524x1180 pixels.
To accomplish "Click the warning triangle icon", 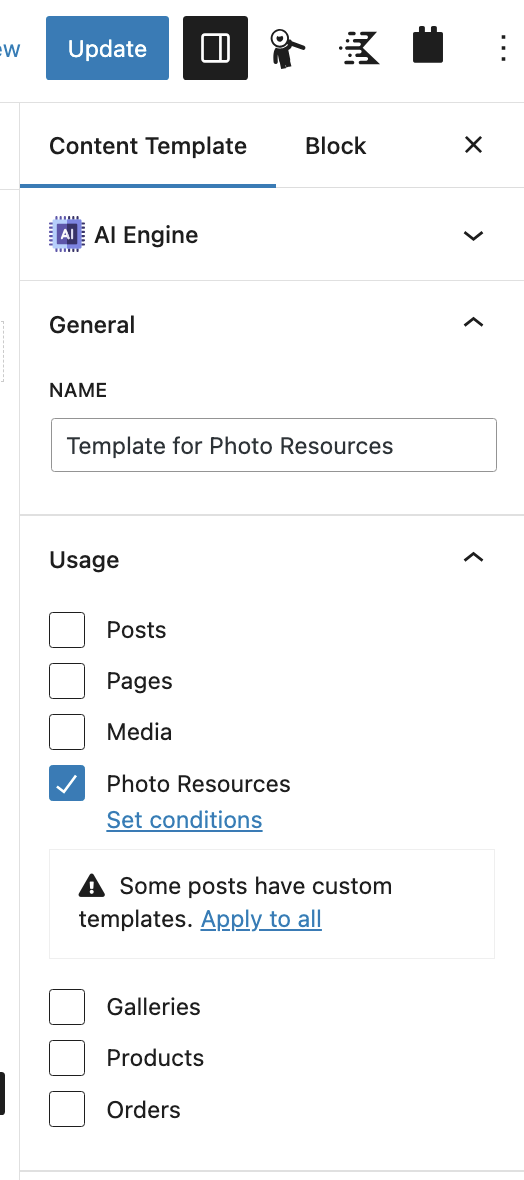I will coord(92,886).
